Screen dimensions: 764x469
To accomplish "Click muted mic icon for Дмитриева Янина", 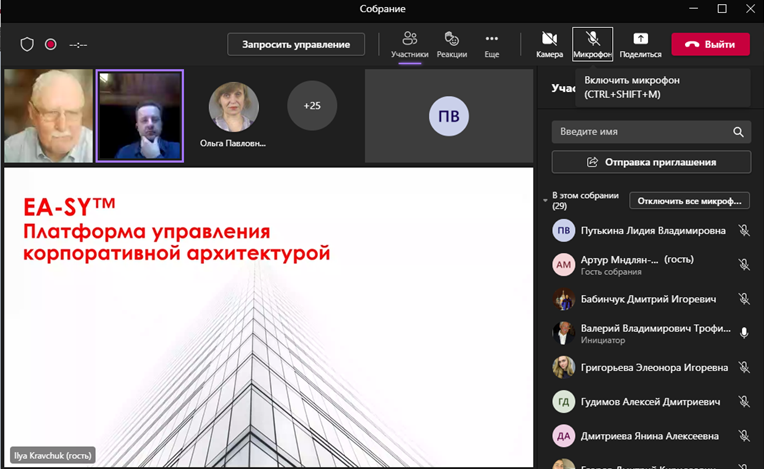I will tap(744, 436).
